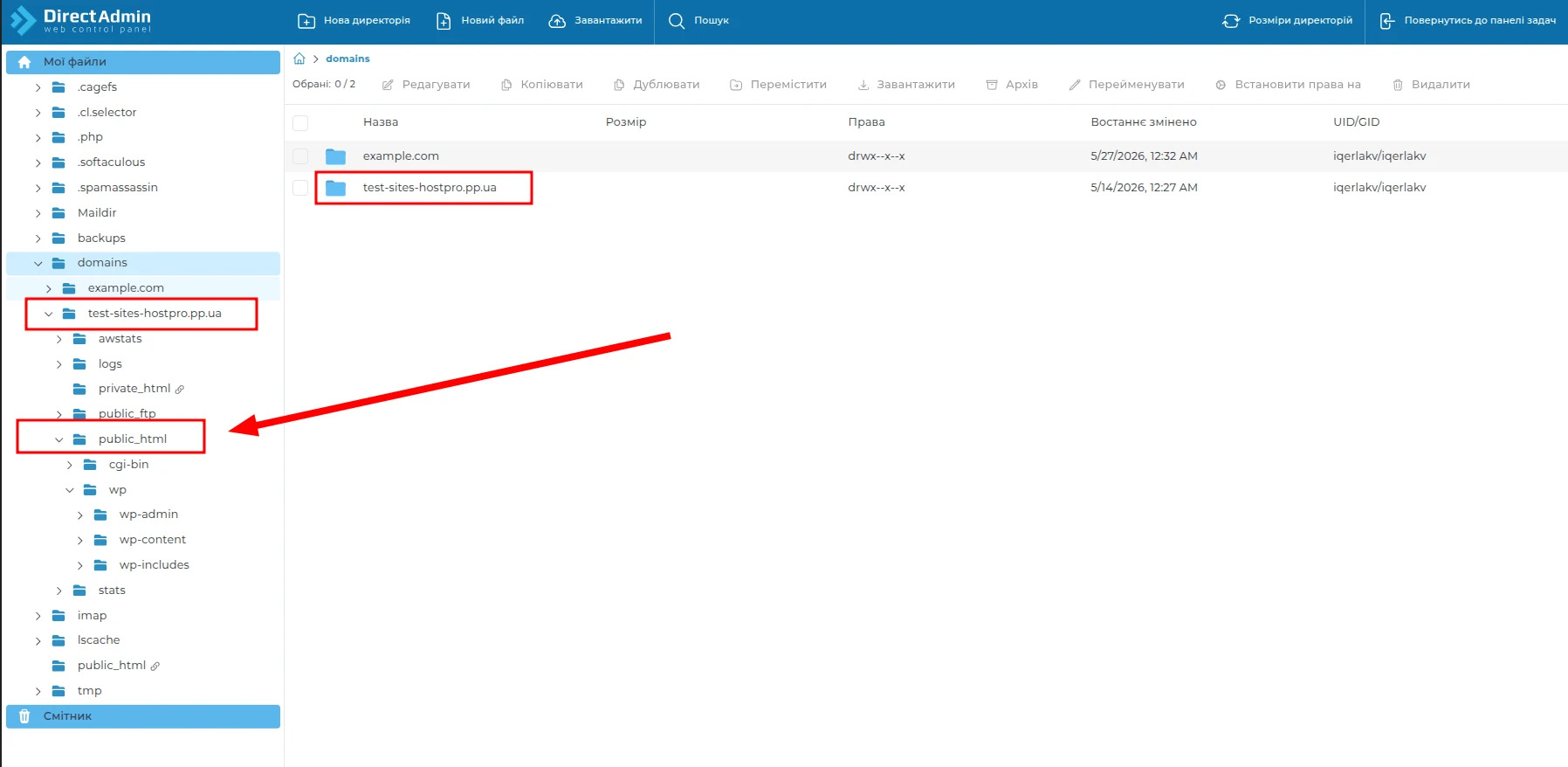The width and height of the screenshot is (1568, 767).
Task: Click the gear icon for Встановити права на
Action: click(x=1221, y=85)
